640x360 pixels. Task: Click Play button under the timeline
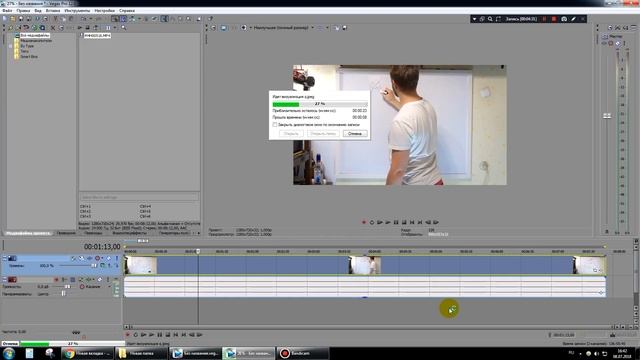[x=151, y=335]
